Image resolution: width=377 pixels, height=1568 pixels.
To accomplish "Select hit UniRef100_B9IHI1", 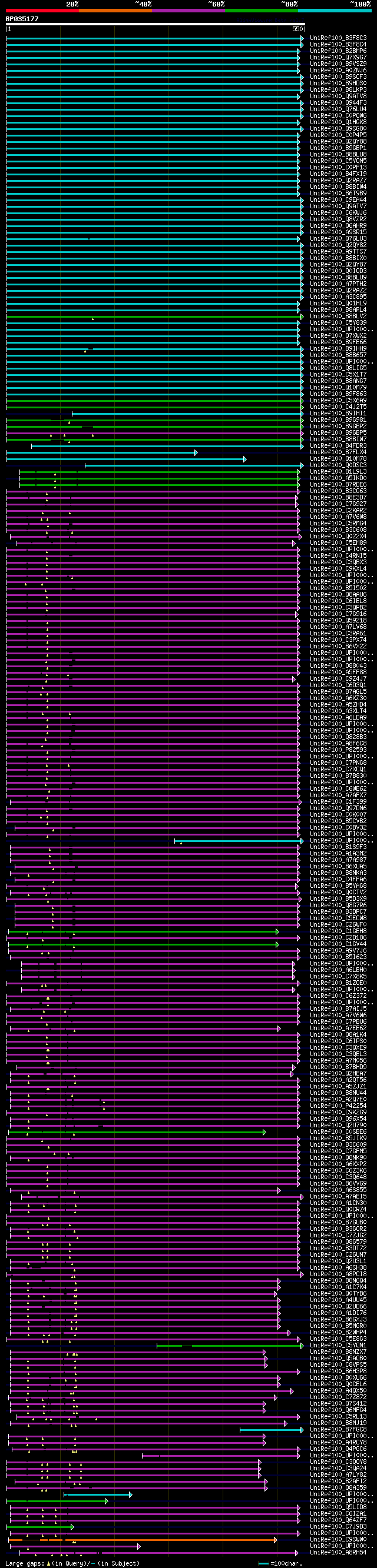I will [338, 414].
